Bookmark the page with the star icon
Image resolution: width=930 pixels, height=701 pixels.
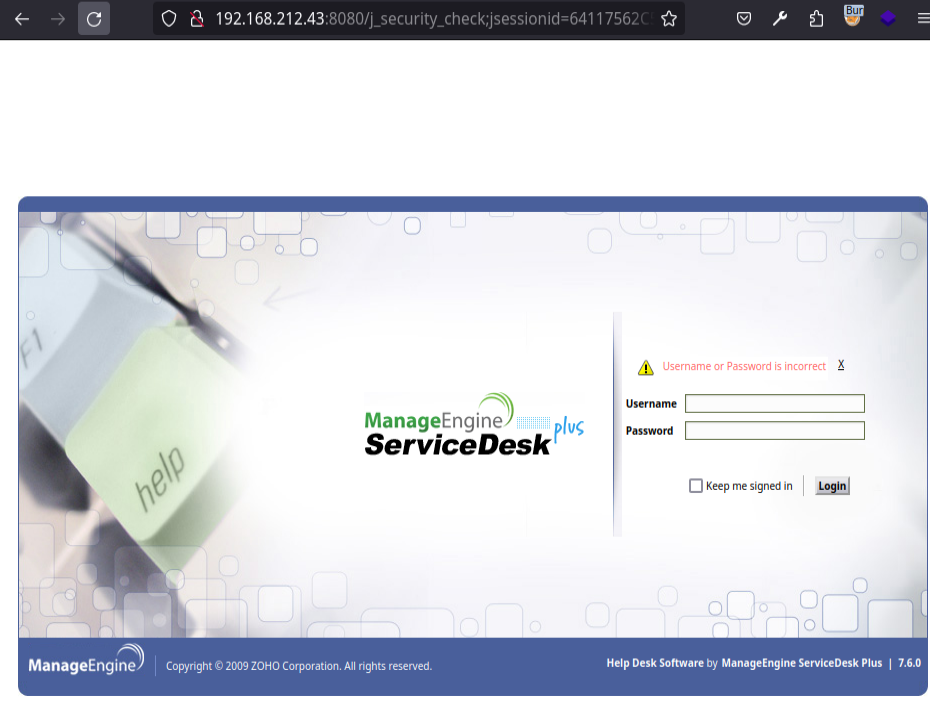pos(668,18)
